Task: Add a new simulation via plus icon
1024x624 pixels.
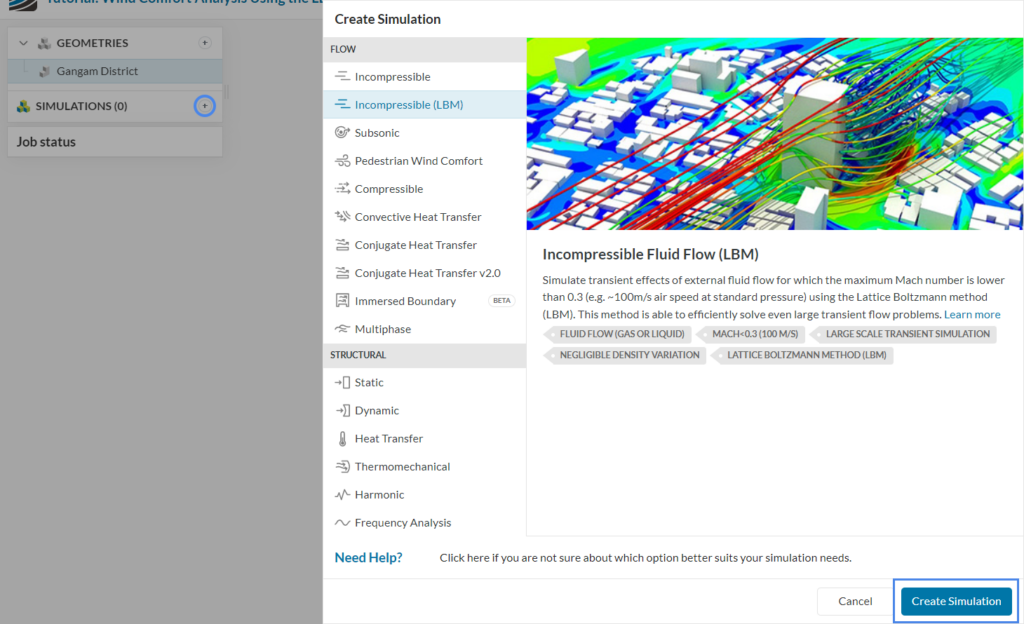Action: pos(204,105)
